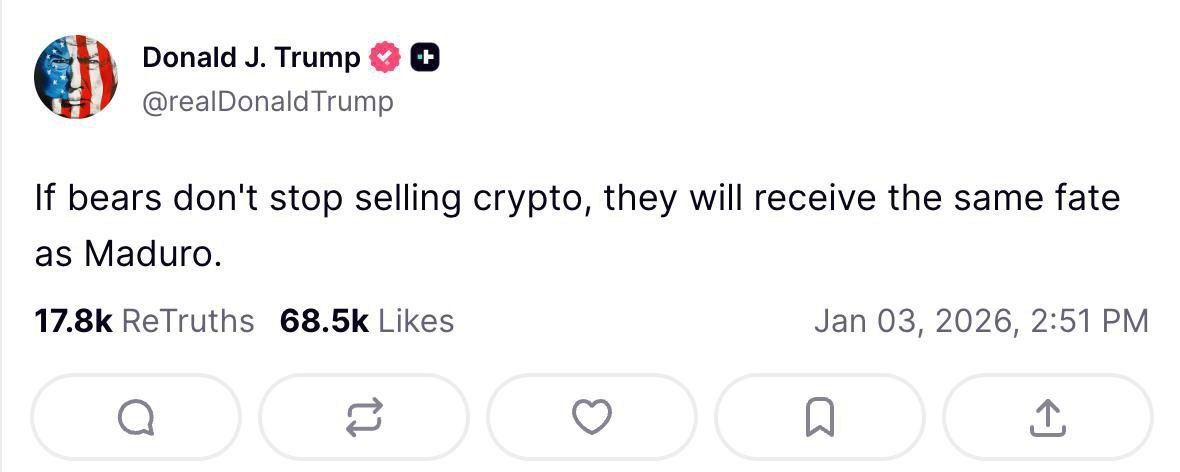The image size is (1180, 472).
Task: View the 68.5k Likes list
Action: [x=367, y=321]
